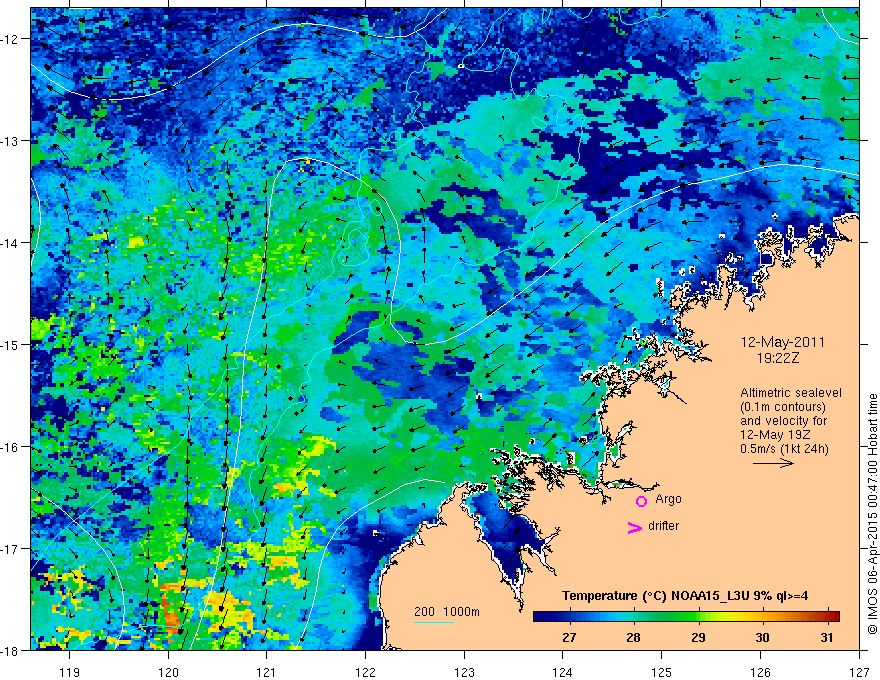Click the 121 longitude axis label
The image size is (880, 680).
click(x=267, y=672)
